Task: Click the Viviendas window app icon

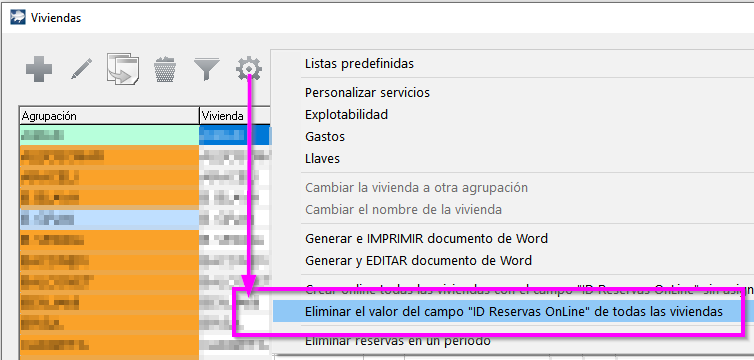Action: point(18,18)
